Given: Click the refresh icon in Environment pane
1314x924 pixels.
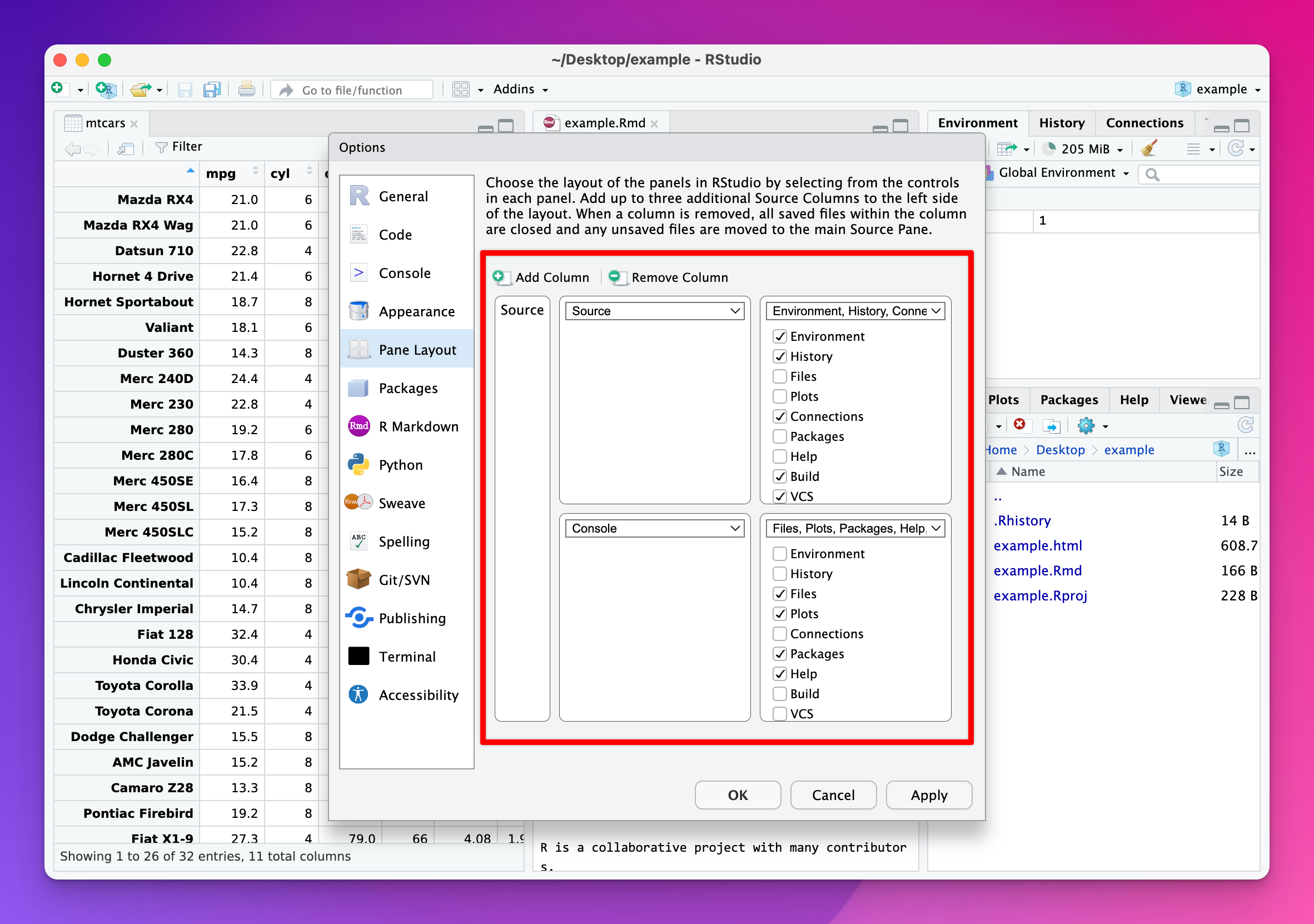Looking at the screenshot, I should (x=1236, y=148).
